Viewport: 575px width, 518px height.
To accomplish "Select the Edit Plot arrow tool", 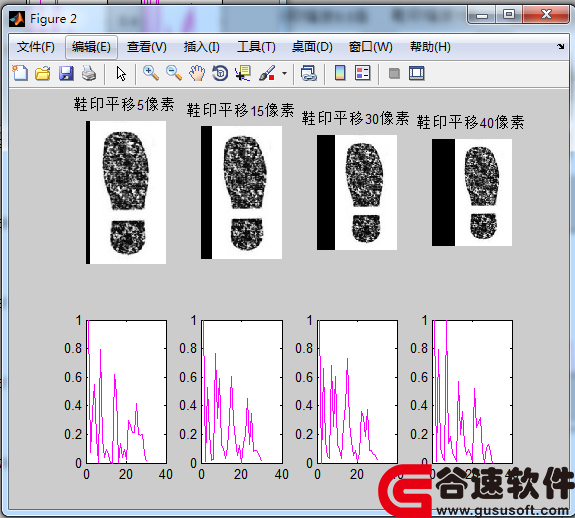I will point(121,73).
